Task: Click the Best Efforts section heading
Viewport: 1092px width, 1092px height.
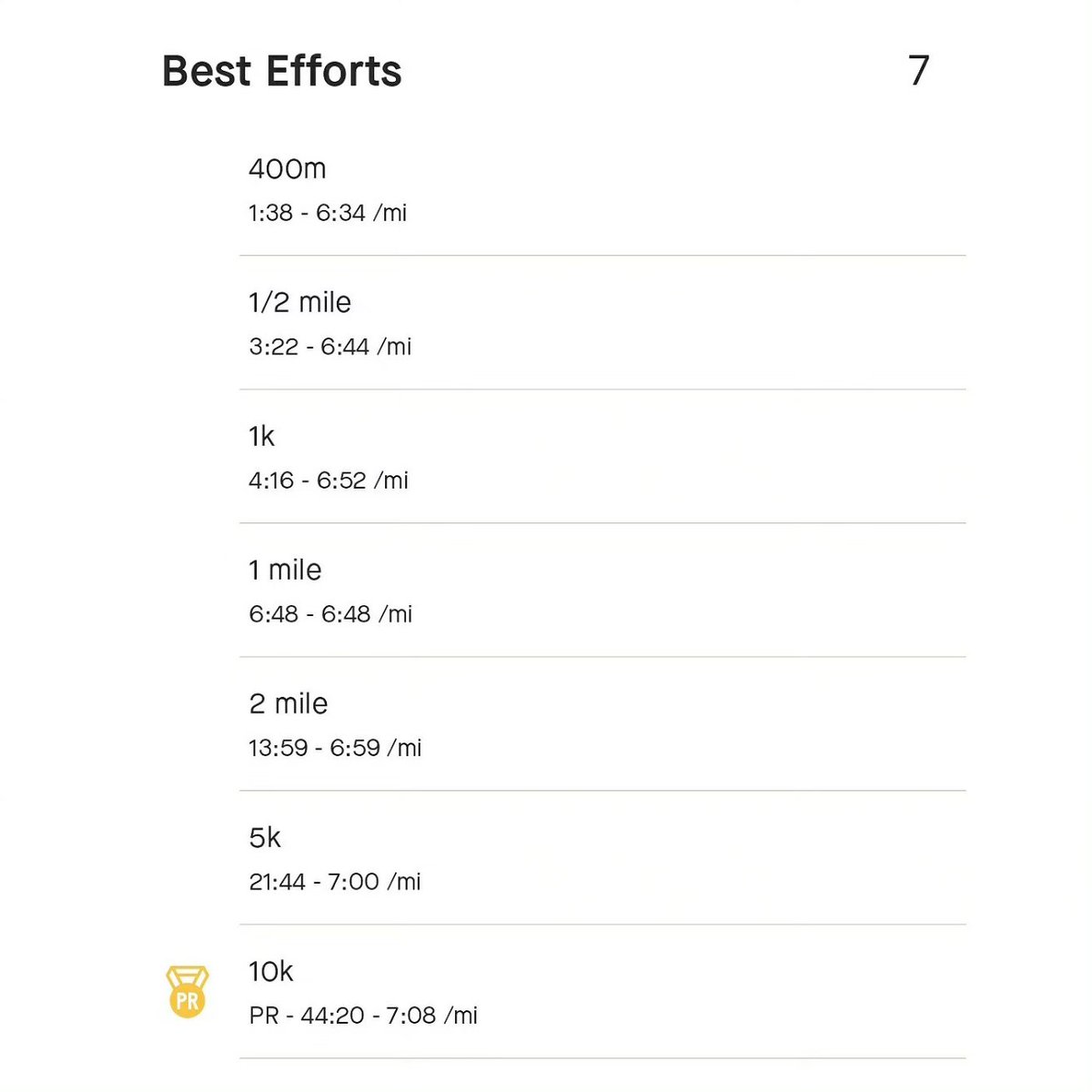Action: (281, 71)
